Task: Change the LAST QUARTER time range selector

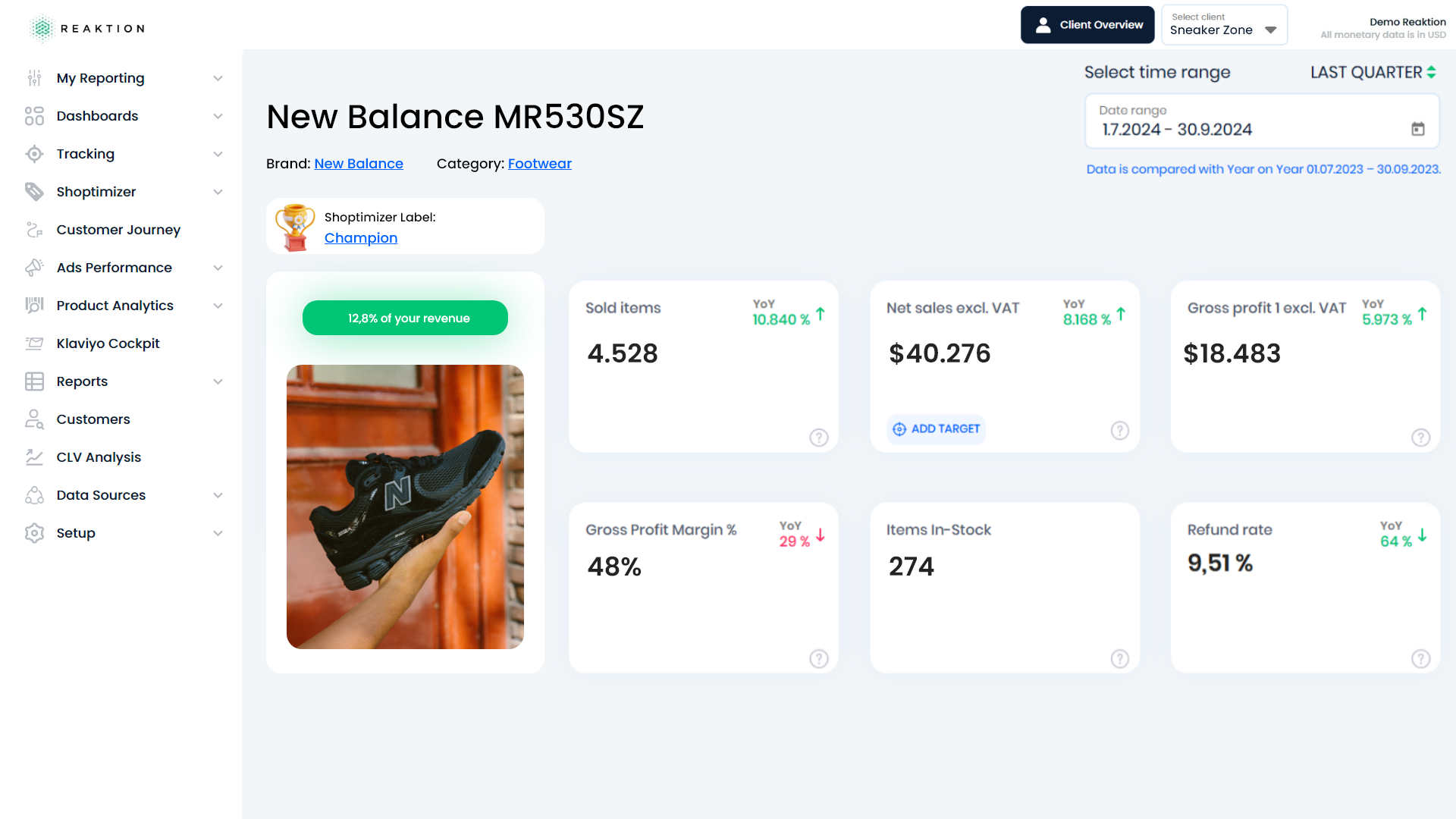Action: click(1373, 72)
